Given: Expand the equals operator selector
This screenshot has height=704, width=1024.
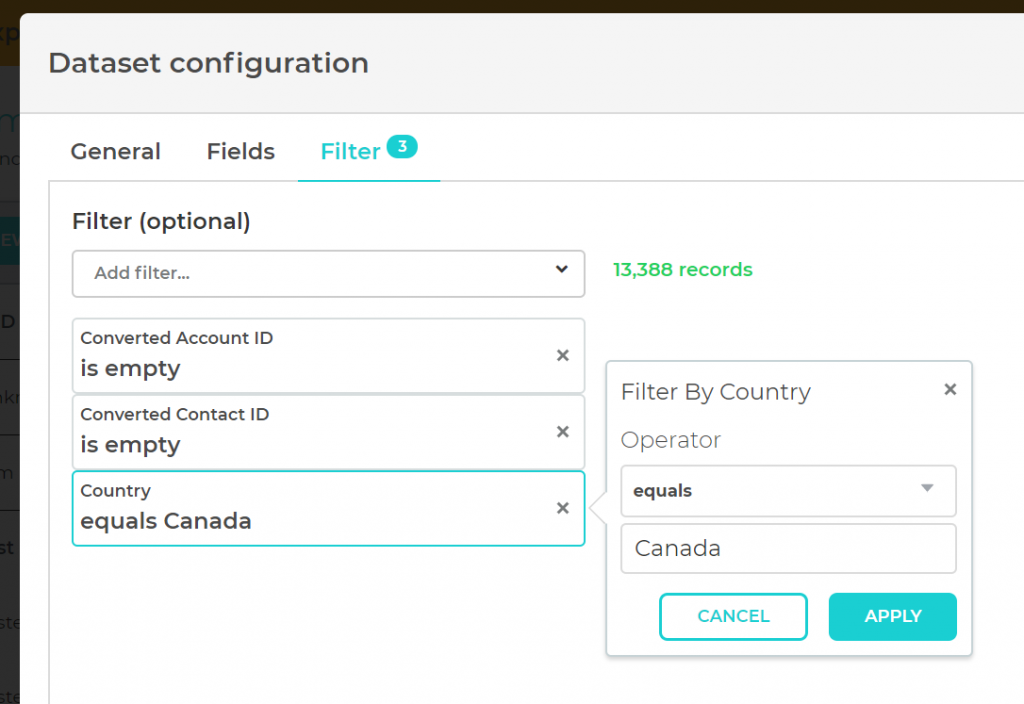Looking at the screenshot, I should pyautogui.click(x=788, y=491).
